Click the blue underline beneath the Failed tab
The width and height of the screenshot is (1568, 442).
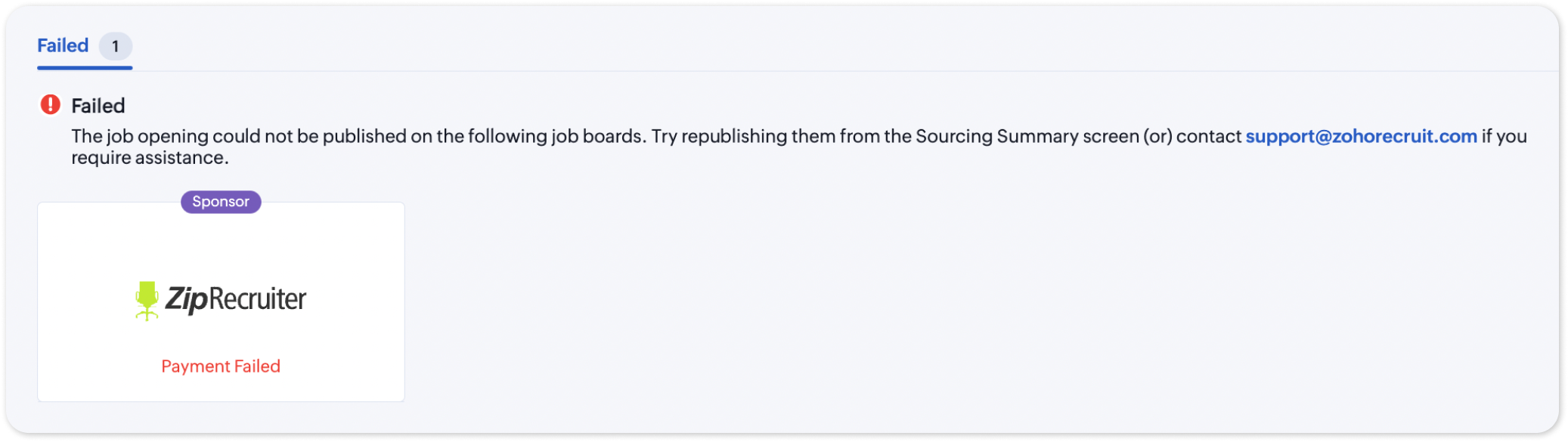[x=85, y=68]
